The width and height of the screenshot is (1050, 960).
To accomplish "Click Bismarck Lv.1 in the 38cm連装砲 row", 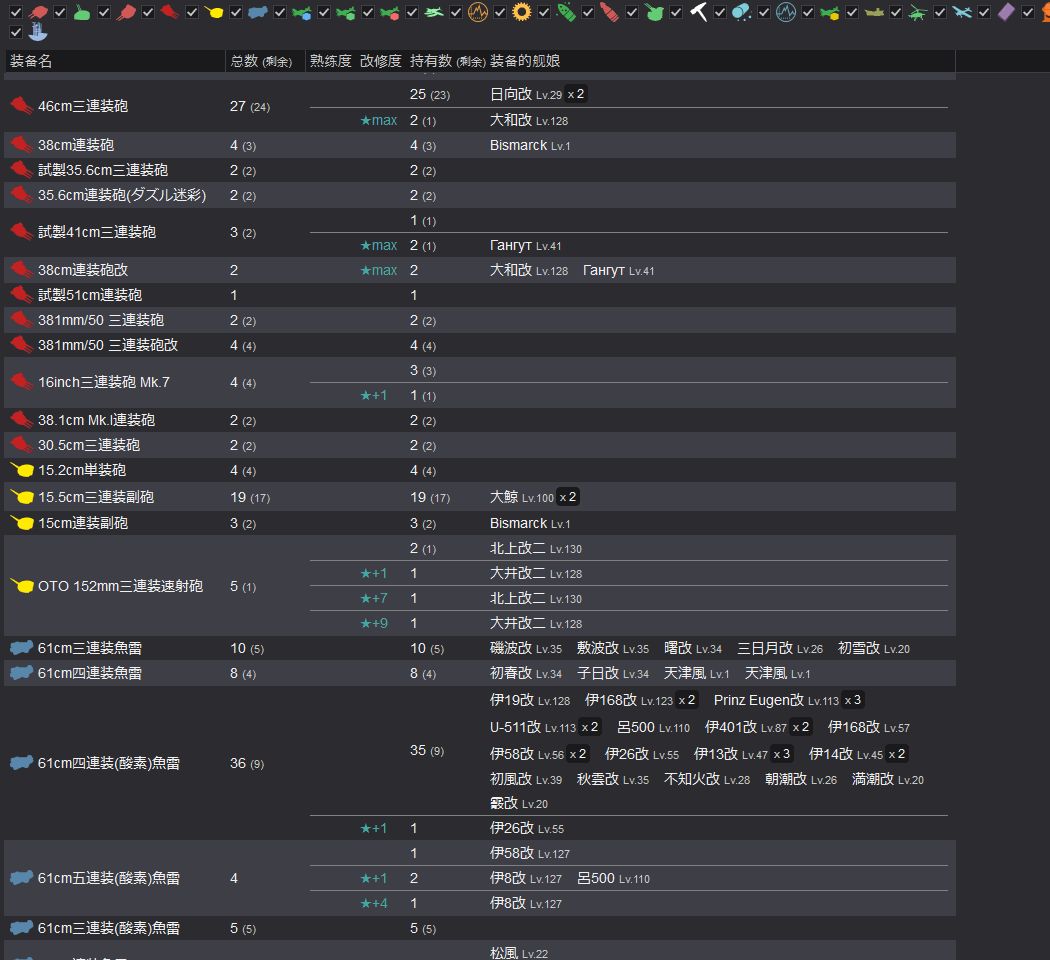I will (x=530, y=145).
